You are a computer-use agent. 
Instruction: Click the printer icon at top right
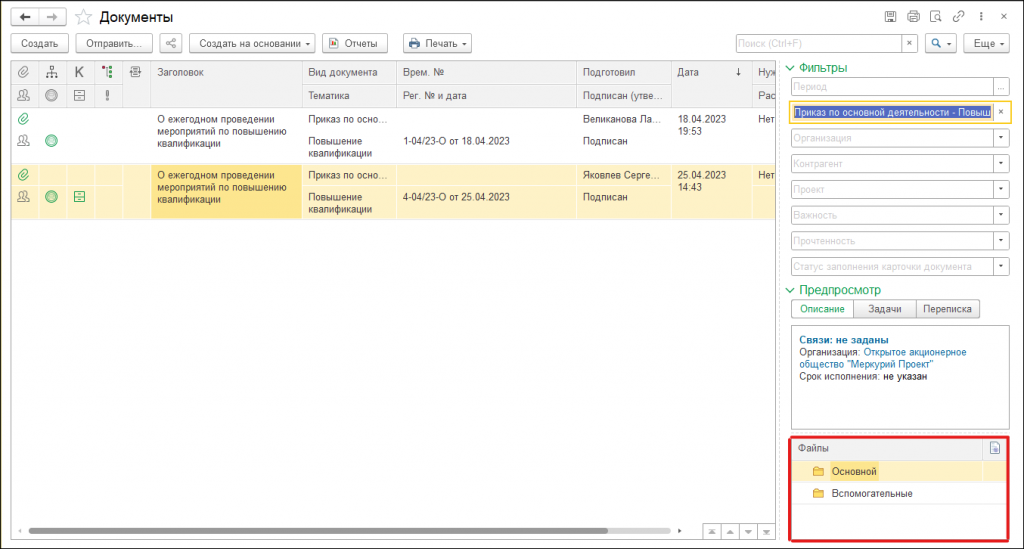click(x=913, y=17)
